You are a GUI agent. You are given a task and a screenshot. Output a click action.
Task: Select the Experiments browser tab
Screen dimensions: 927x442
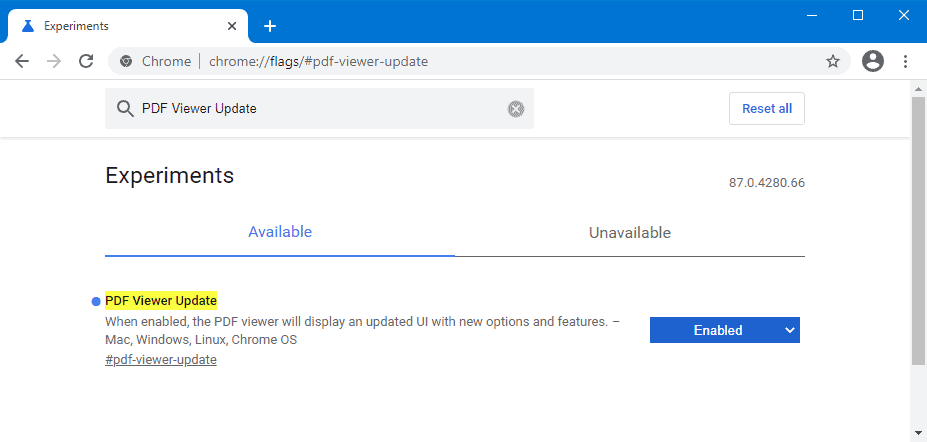[128, 26]
